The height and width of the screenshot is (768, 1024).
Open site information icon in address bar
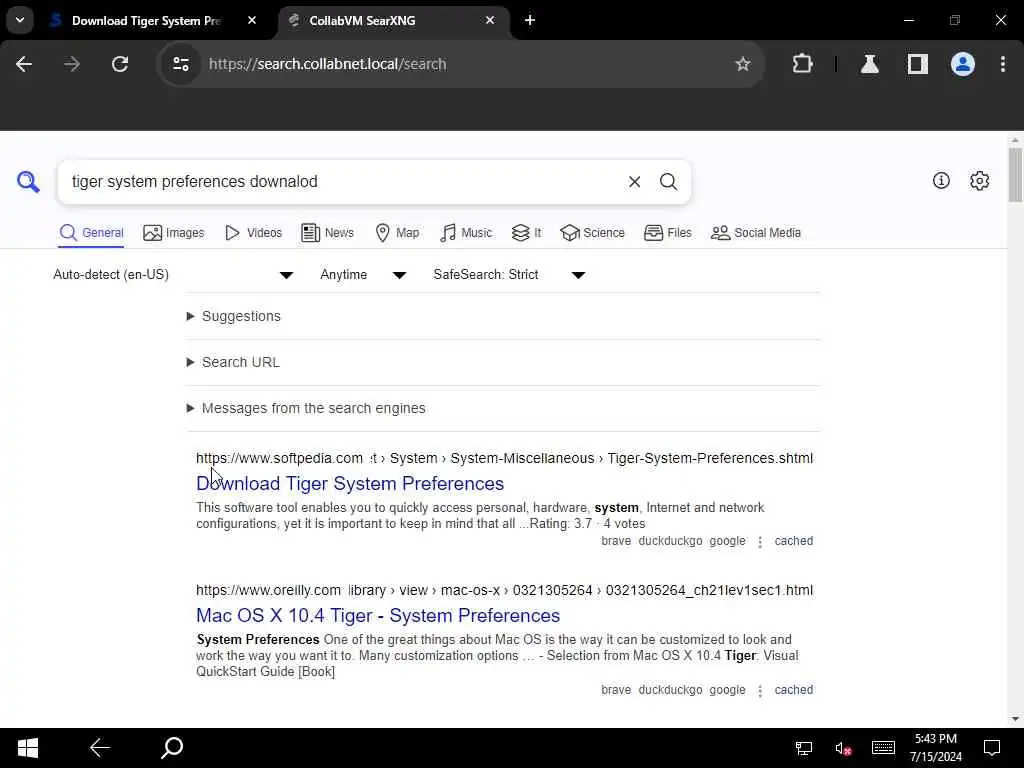tap(181, 64)
